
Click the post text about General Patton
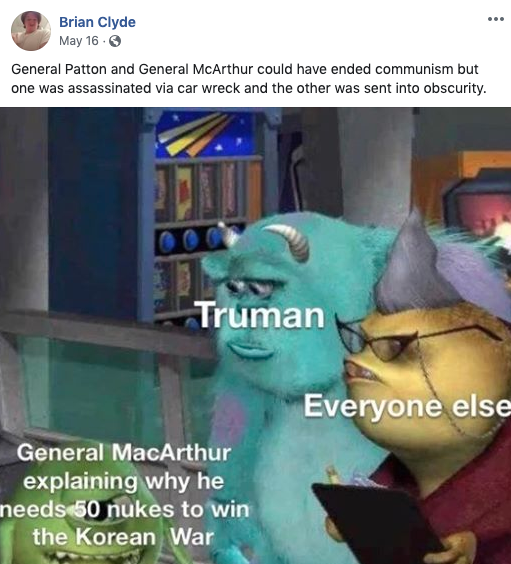[248, 78]
